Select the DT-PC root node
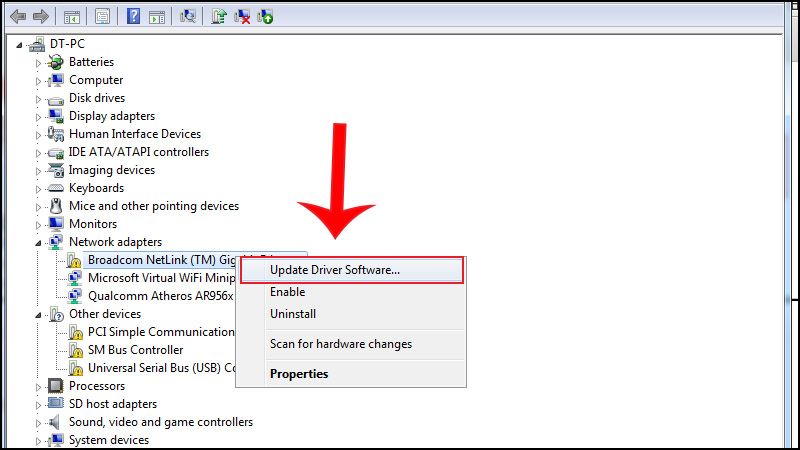The width and height of the screenshot is (800, 450). [x=67, y=44]
